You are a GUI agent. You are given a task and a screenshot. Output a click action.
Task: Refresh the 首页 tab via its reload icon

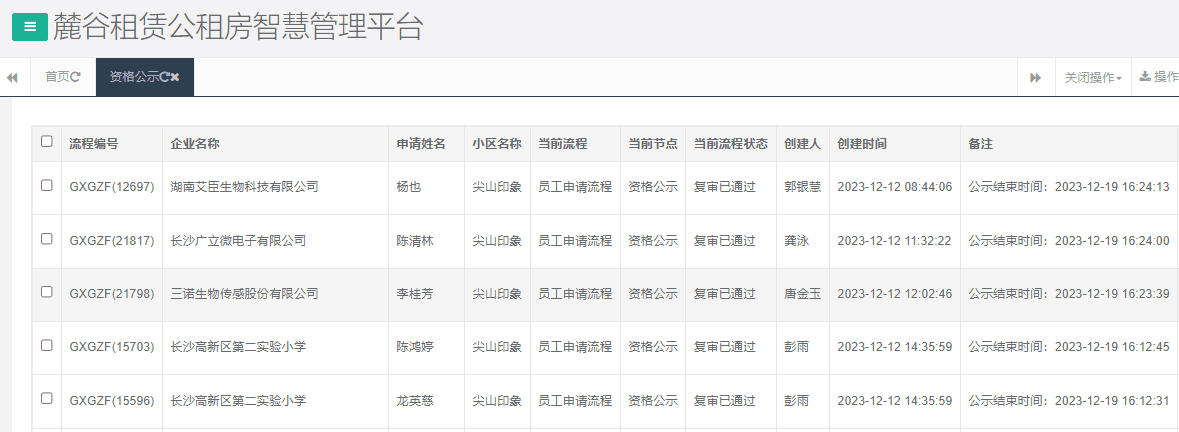click(76, 77)
